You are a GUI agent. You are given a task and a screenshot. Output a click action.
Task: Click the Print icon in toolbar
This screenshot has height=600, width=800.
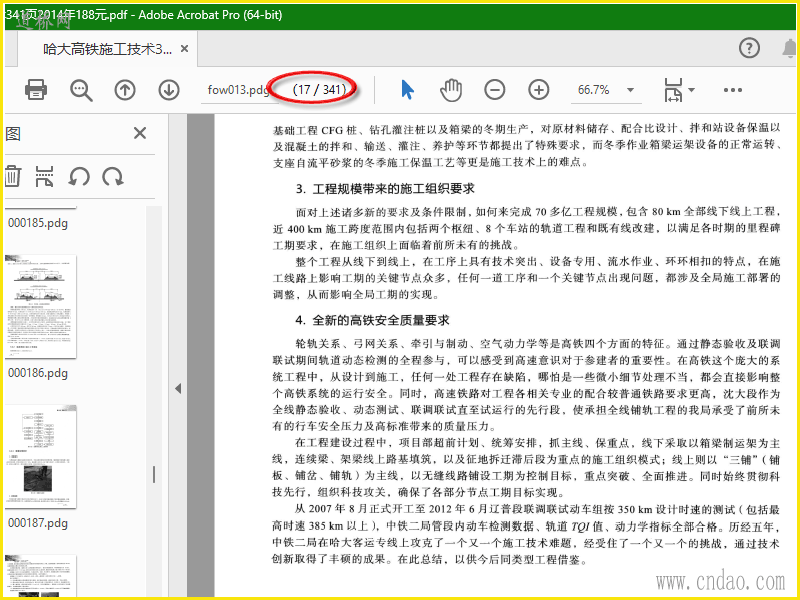pos(36,90)
